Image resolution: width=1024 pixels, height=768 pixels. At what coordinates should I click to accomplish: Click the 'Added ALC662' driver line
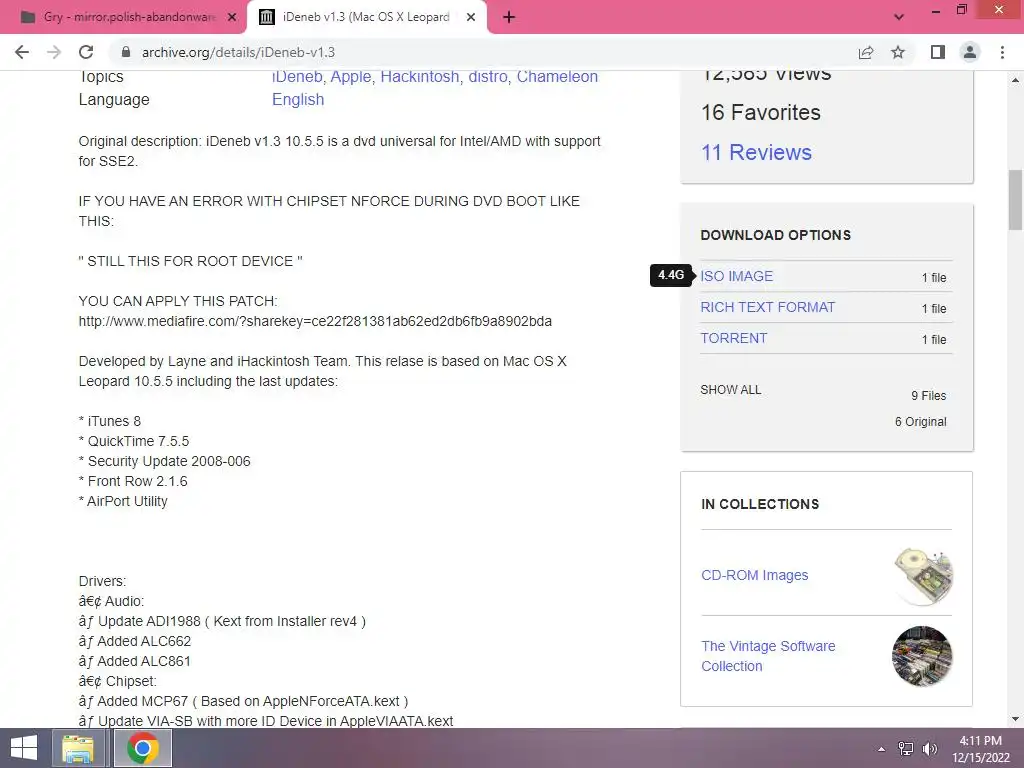(x=135, y=641)
